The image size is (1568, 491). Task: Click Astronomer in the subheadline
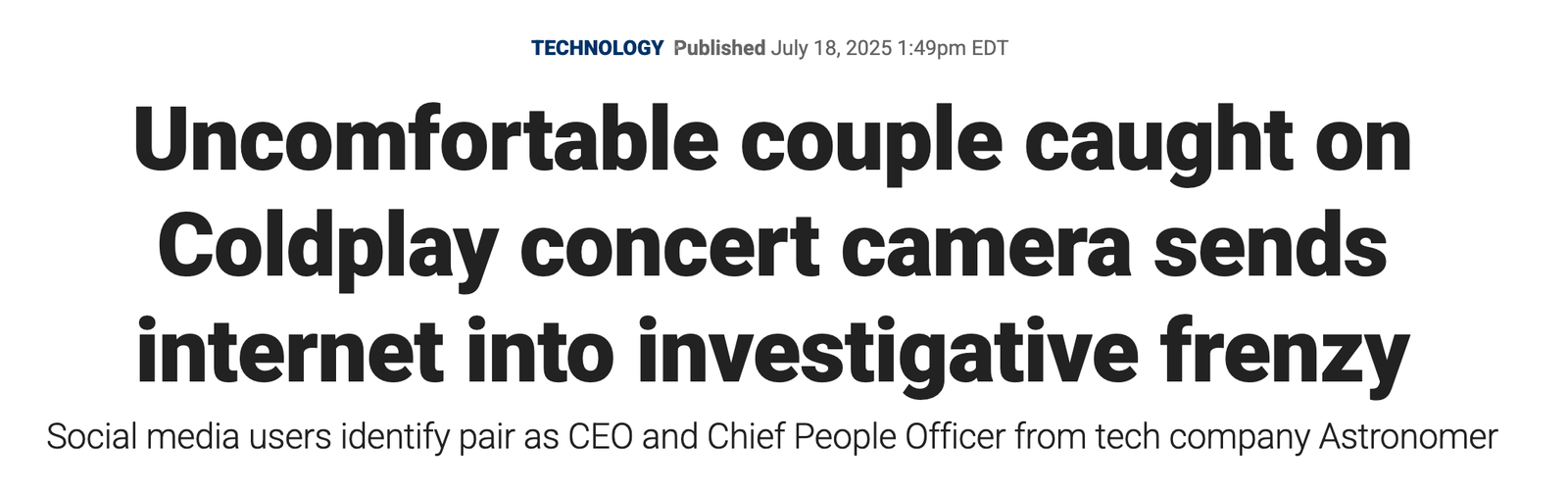[1408, 436]
